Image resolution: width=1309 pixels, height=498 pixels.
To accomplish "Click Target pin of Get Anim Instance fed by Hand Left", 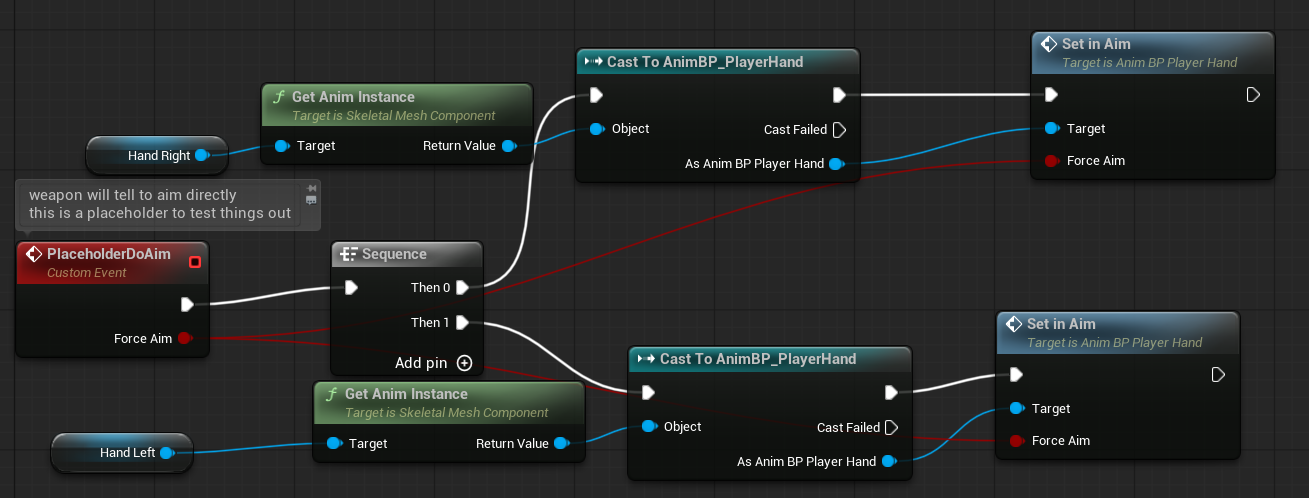I will click(x=334, y=444).
